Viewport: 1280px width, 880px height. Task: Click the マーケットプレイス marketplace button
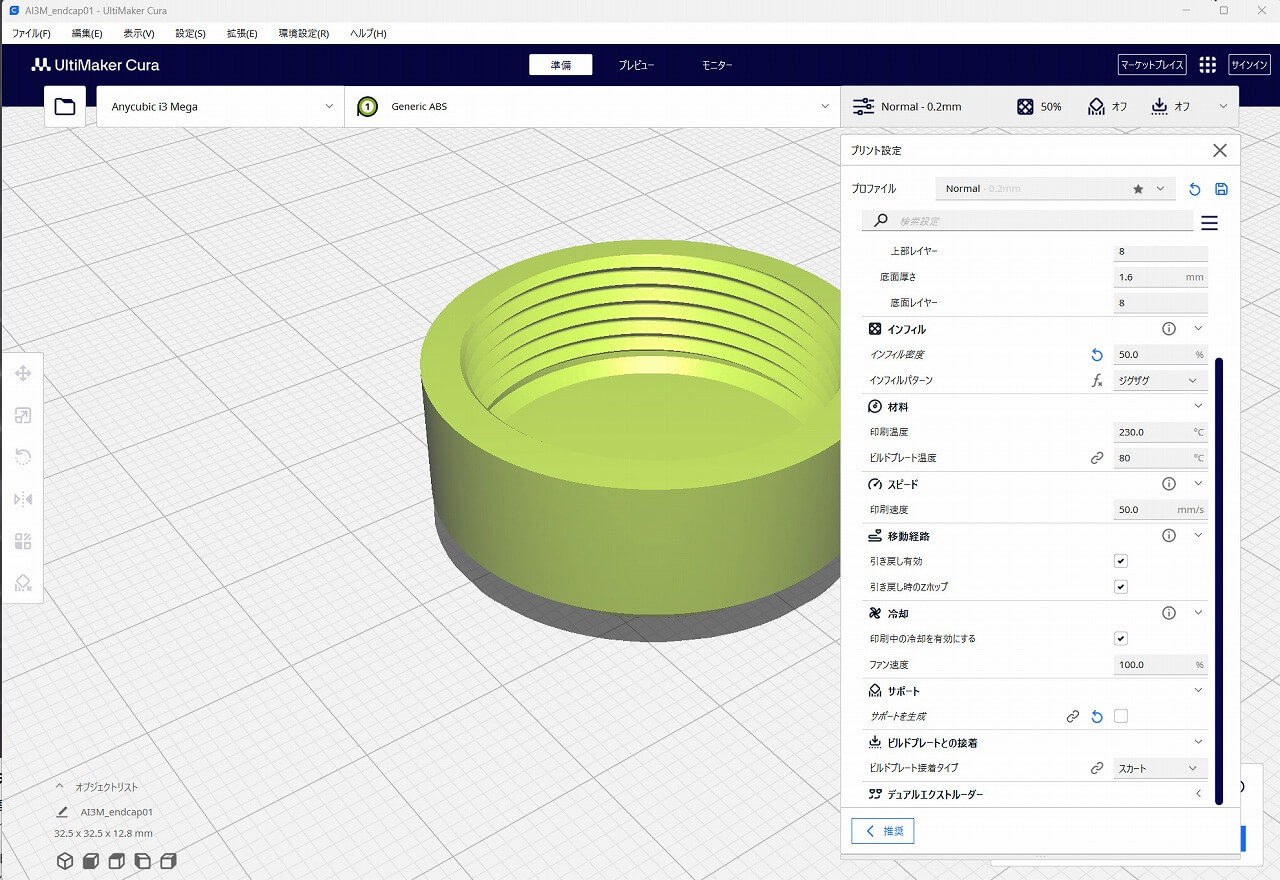click(1152, 65)
